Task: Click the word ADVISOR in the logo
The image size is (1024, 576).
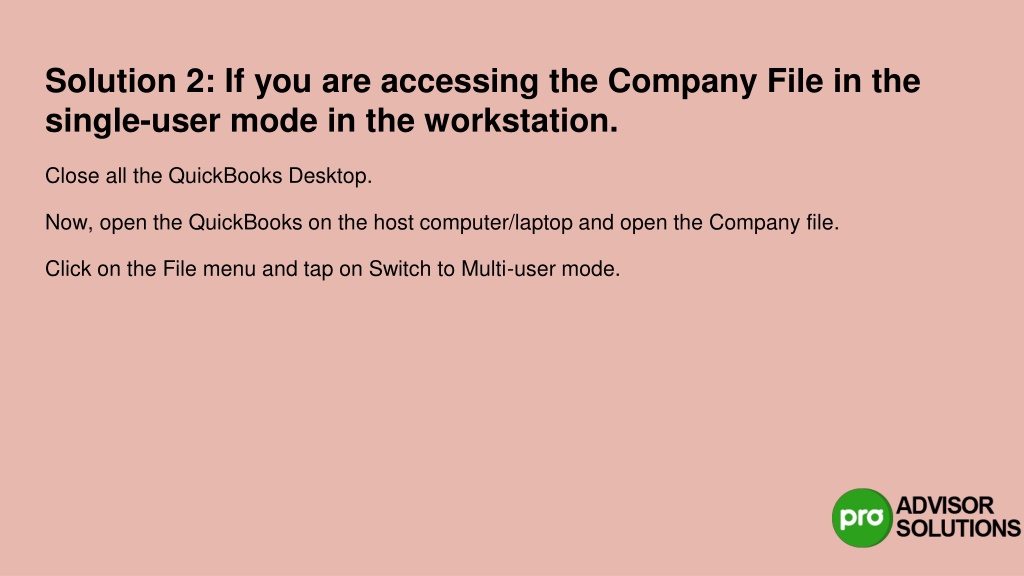Action: tap(944, 505)
